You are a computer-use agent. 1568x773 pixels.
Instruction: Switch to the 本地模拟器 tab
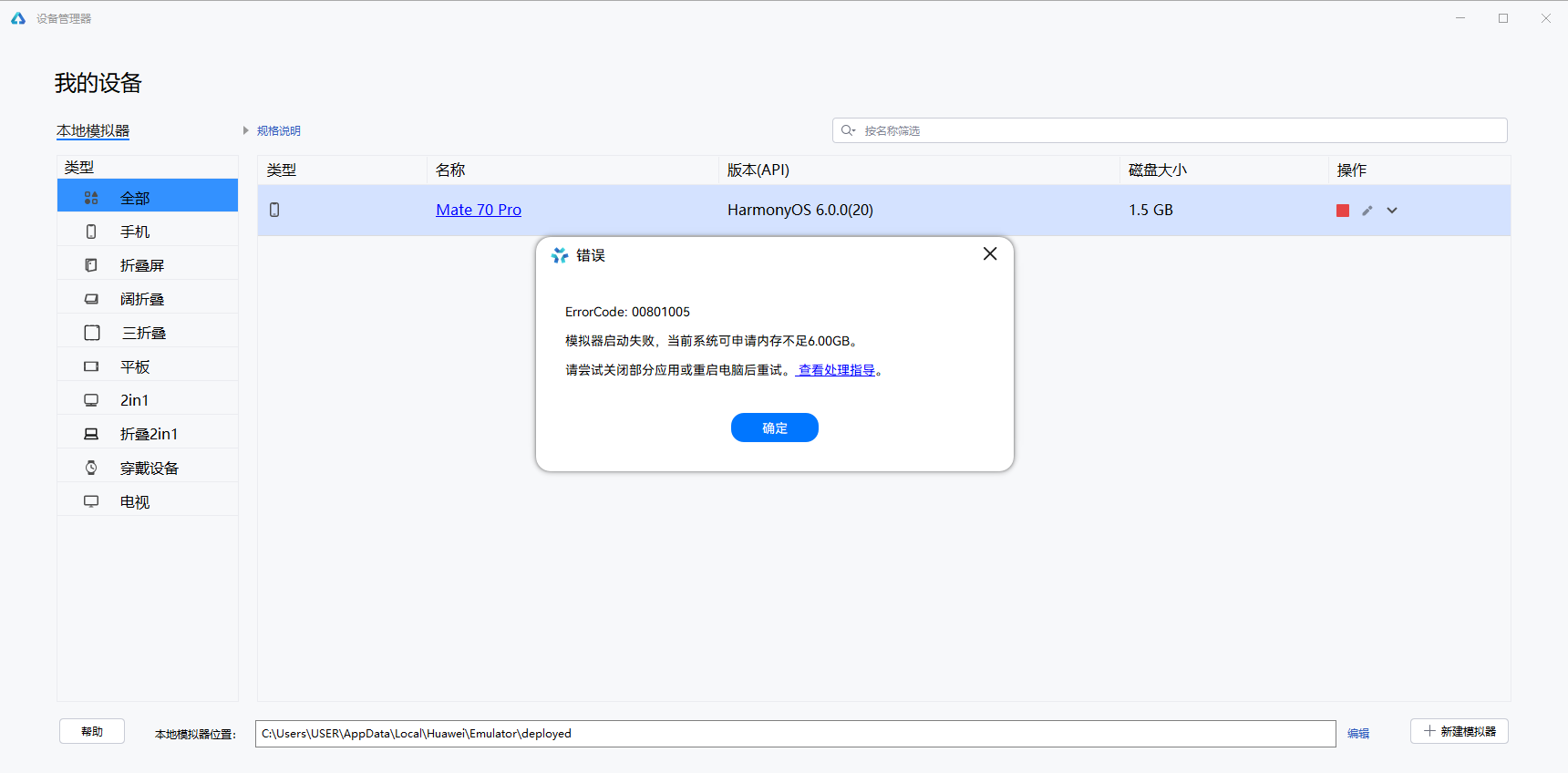tap(93, 130)
